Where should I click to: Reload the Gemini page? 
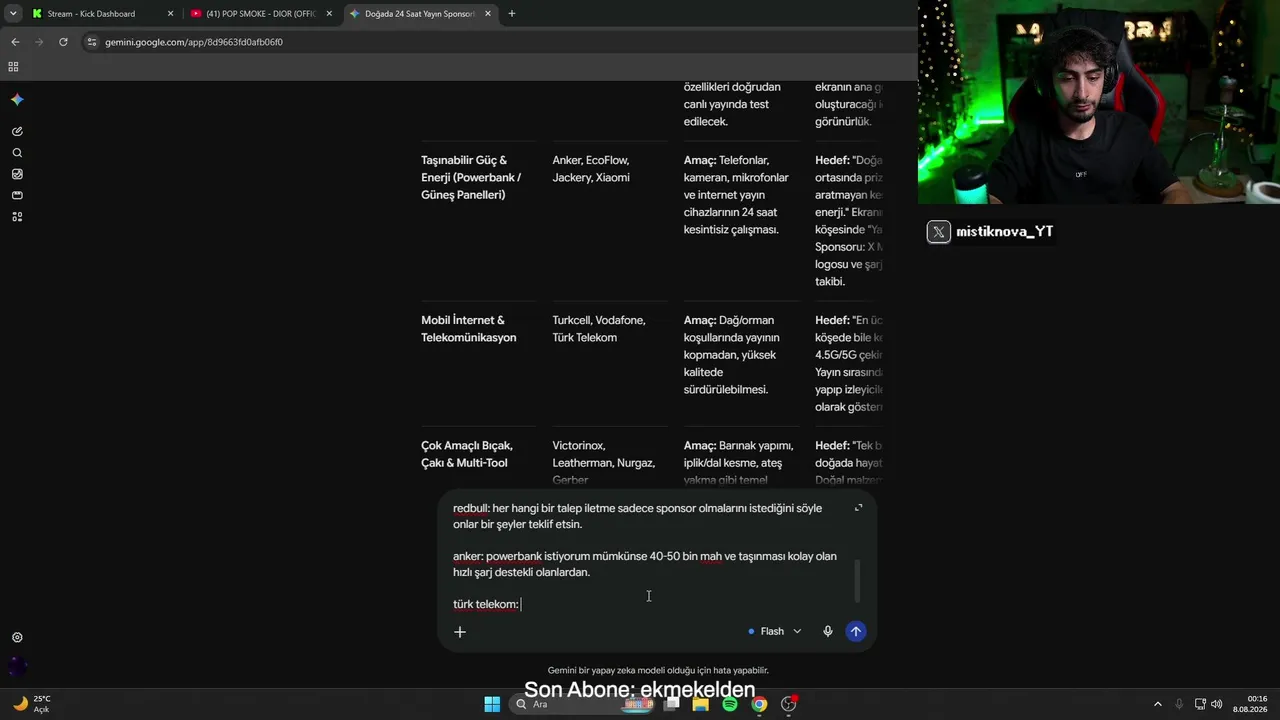tap(63, 42)
